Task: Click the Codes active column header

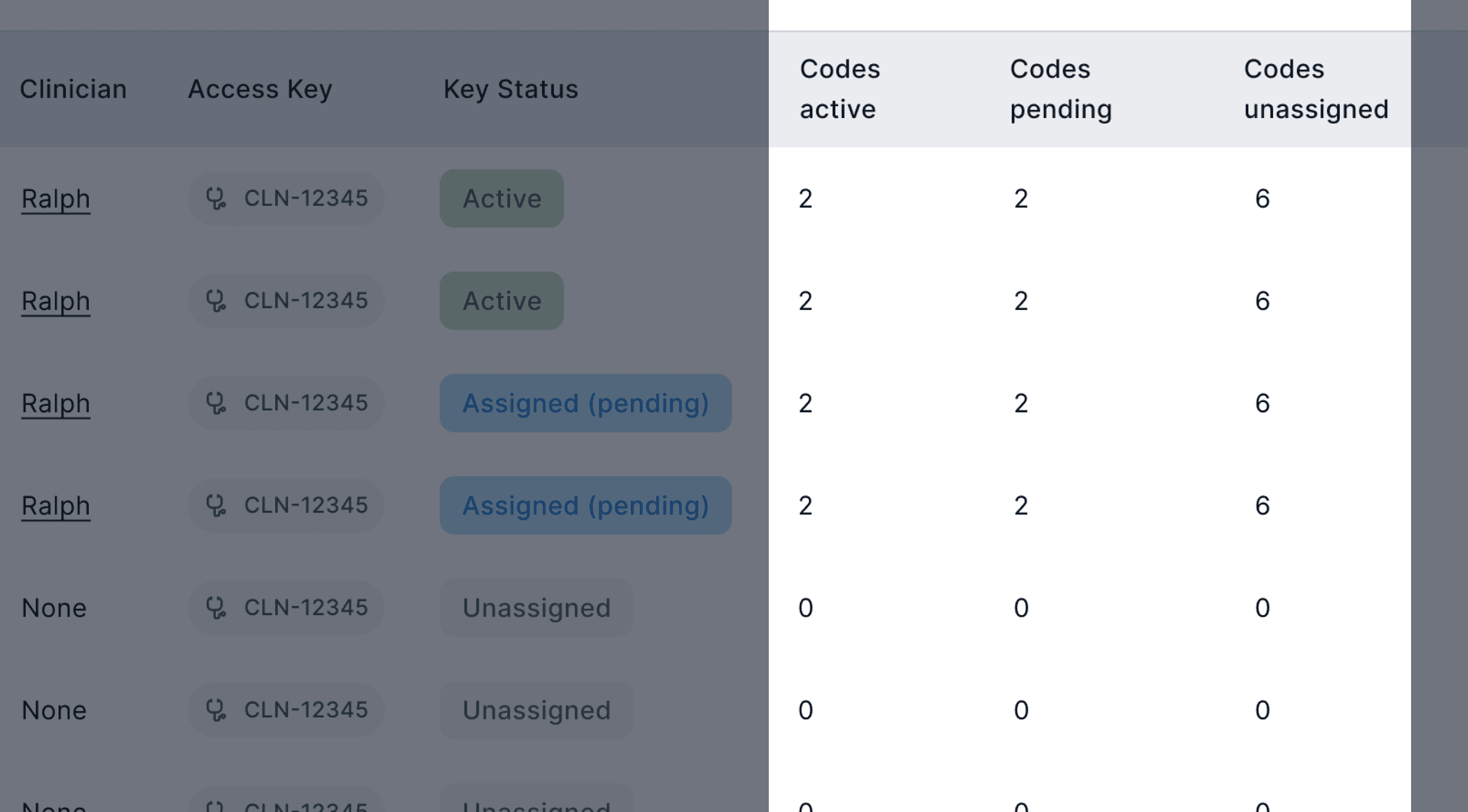Action: coord(839,89)
